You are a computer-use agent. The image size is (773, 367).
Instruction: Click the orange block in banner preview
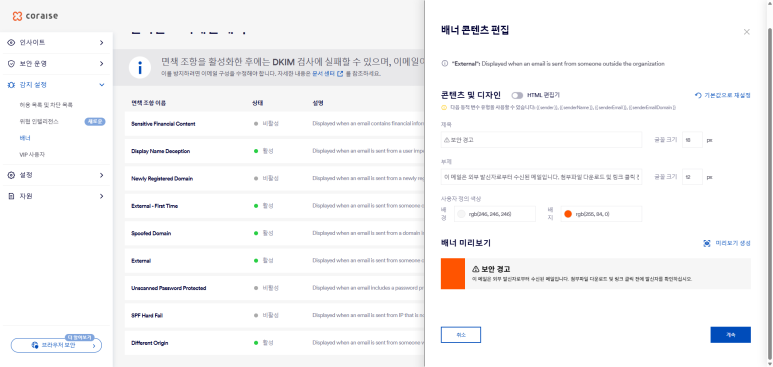(453, 274)
